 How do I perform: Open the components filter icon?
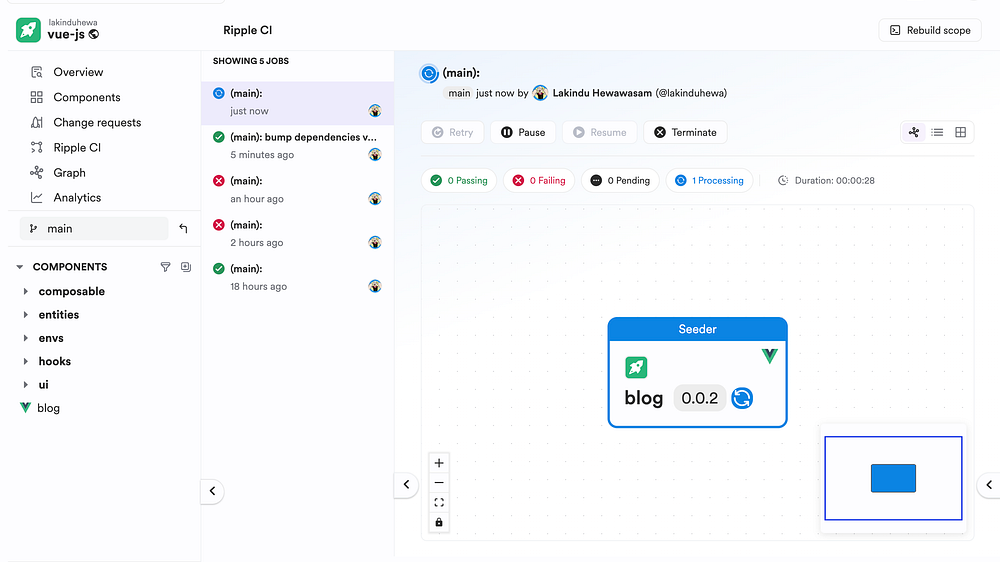point(165,267)
